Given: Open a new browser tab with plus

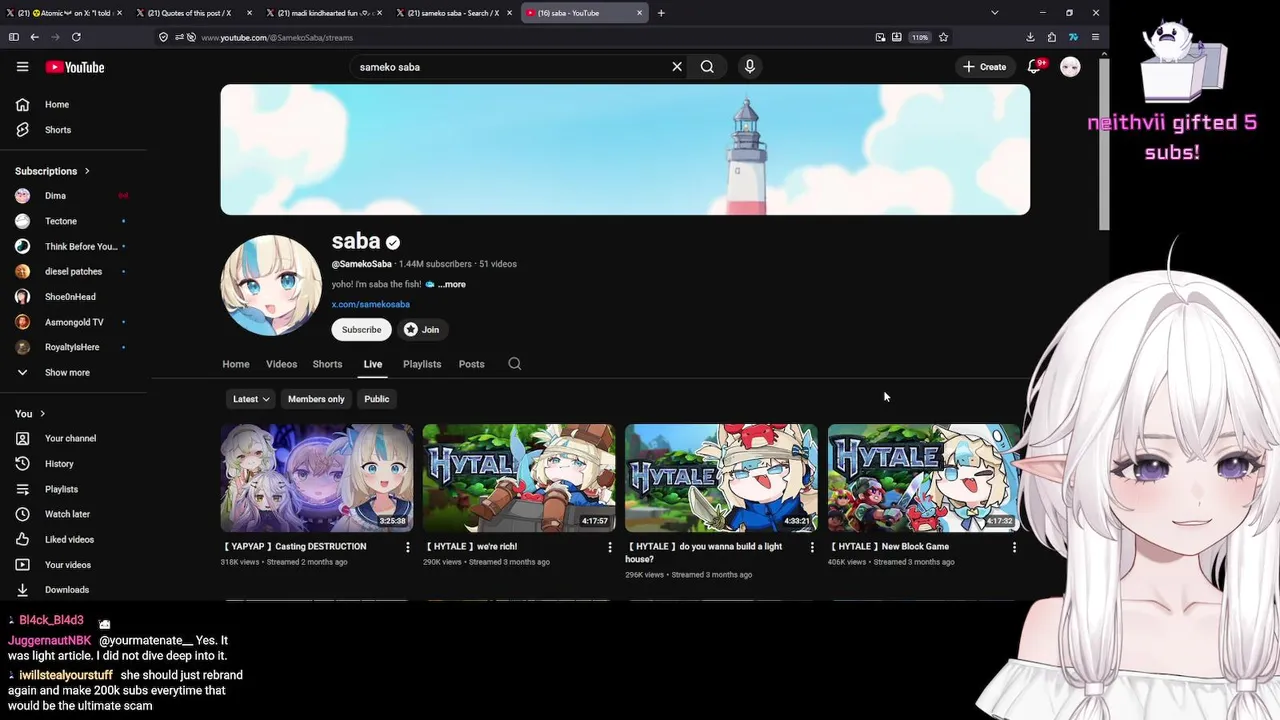Looking at the screenshot, I should [x=661, y=13].
